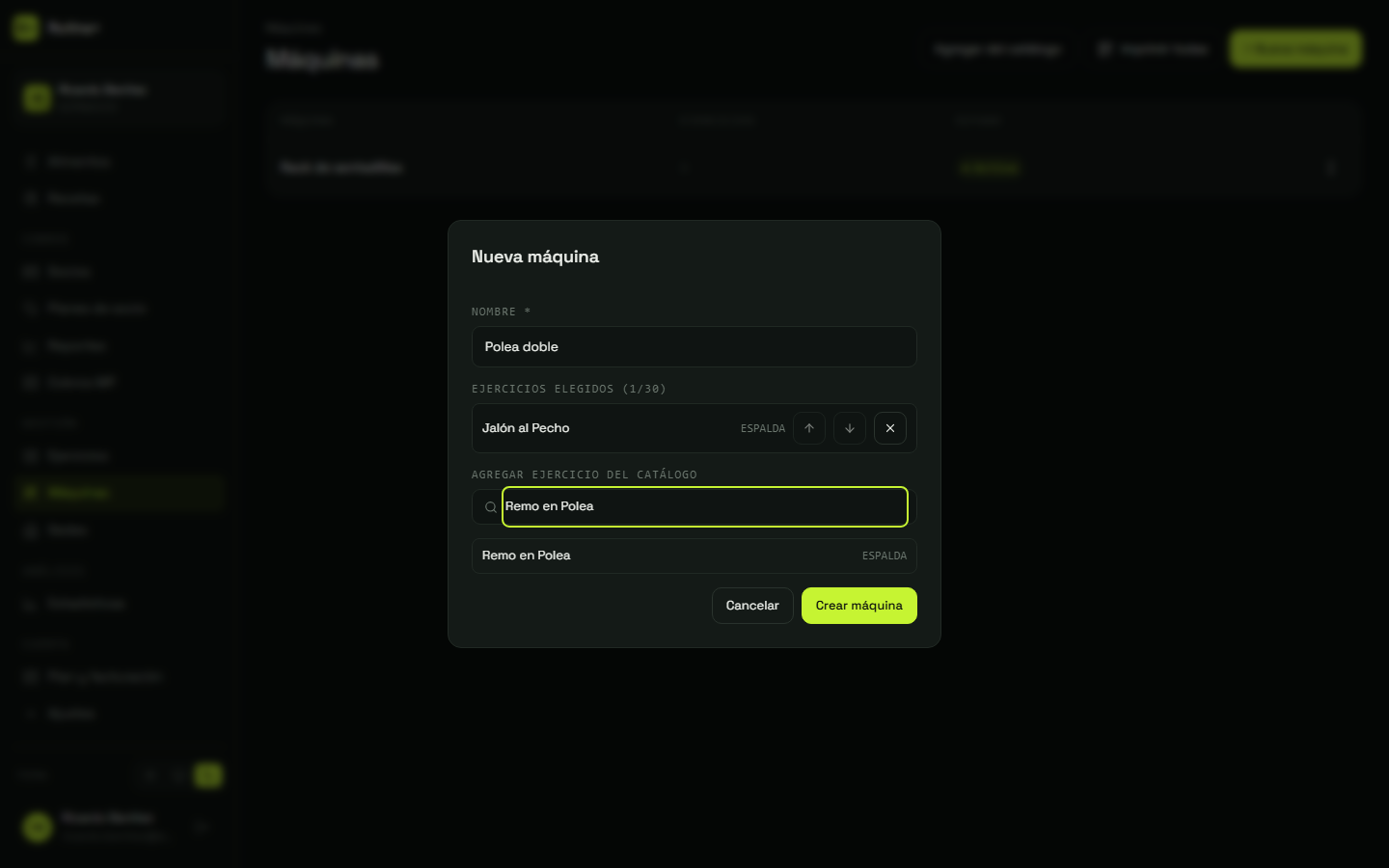This screenshot has height=868, width=1389.
Task: Click the Cancelar button
Action: [x=752, y=606]
